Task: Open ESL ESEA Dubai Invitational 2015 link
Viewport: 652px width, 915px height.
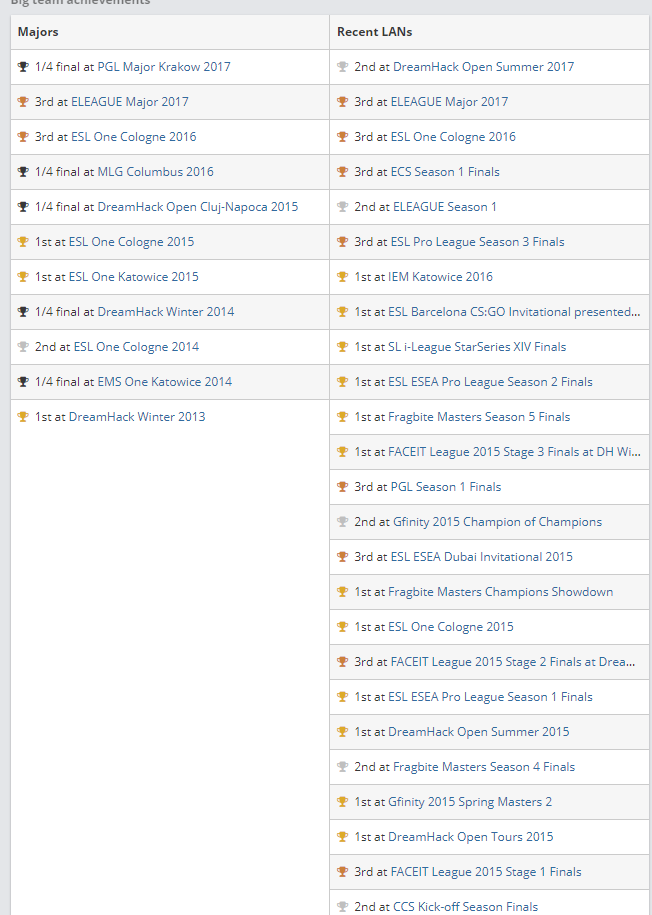Action: pyautogui.click(x=482, y=557)
